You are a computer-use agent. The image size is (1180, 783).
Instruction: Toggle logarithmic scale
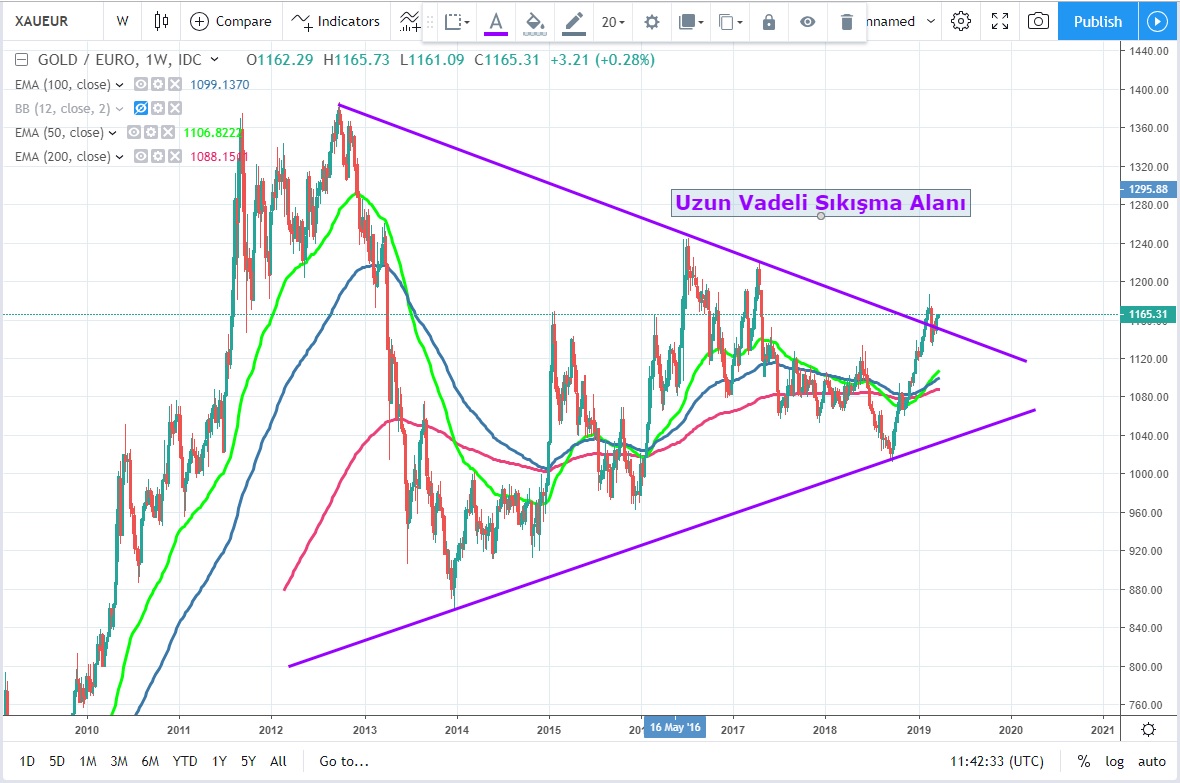coord(1115,761)
